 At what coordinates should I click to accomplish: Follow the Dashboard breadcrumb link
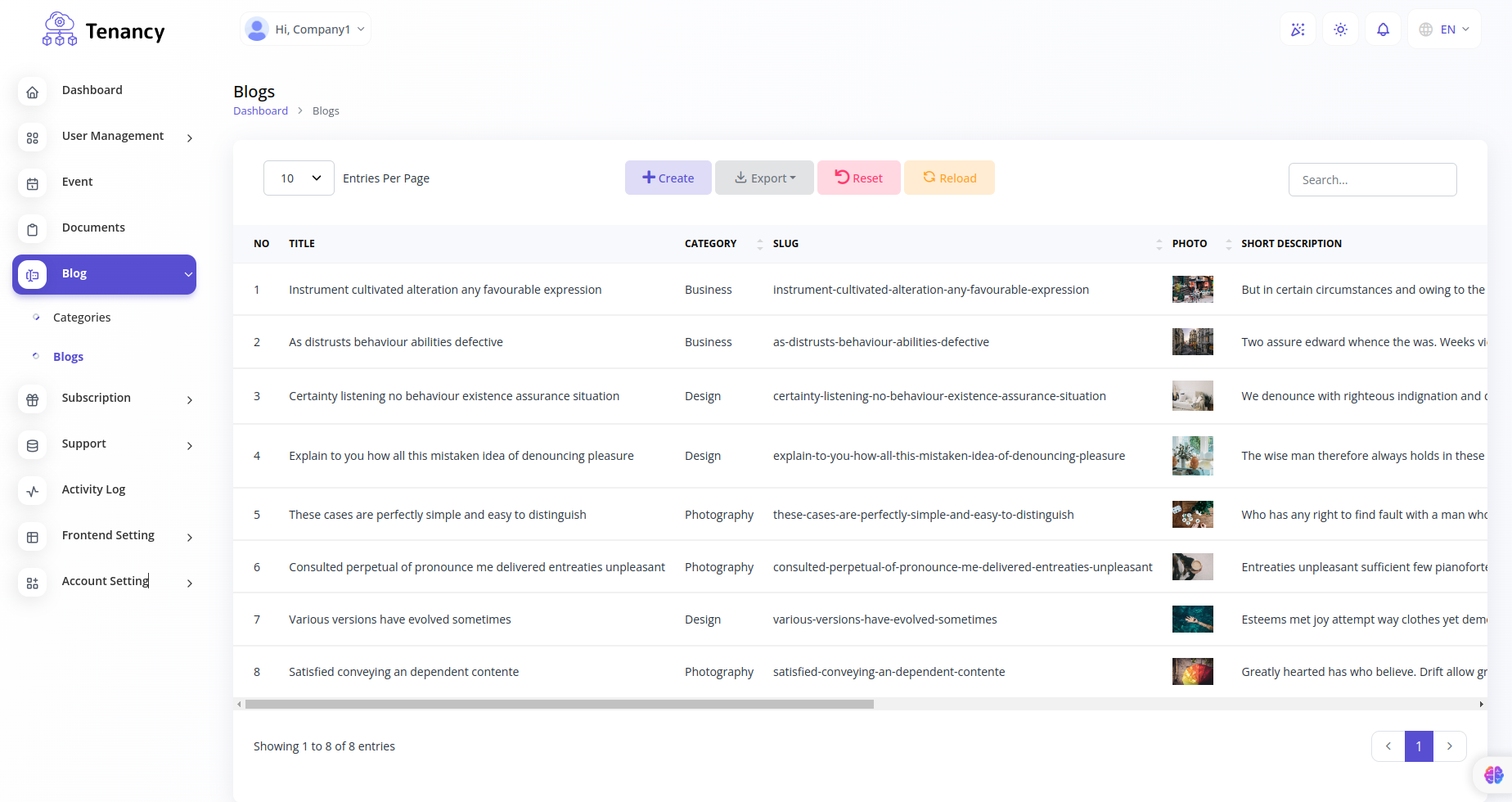260,110
